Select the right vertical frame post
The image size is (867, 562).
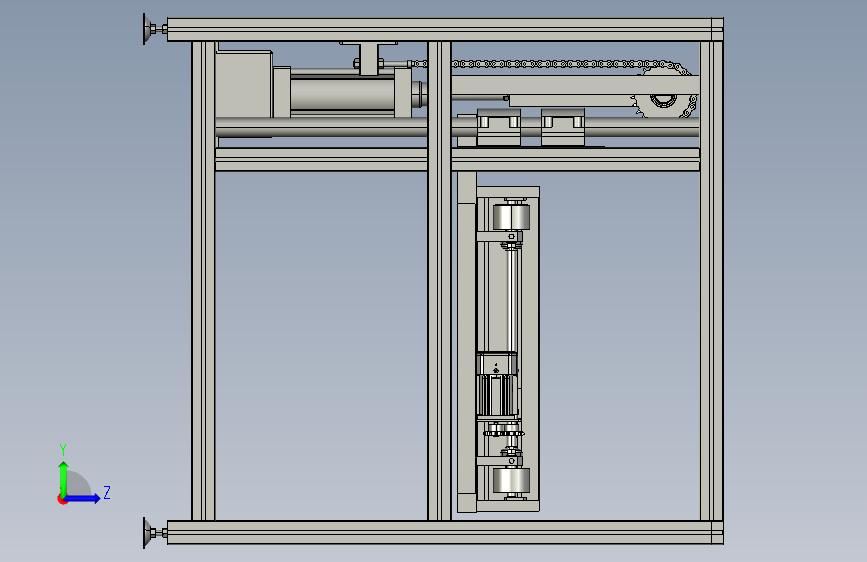click(712, 280)
